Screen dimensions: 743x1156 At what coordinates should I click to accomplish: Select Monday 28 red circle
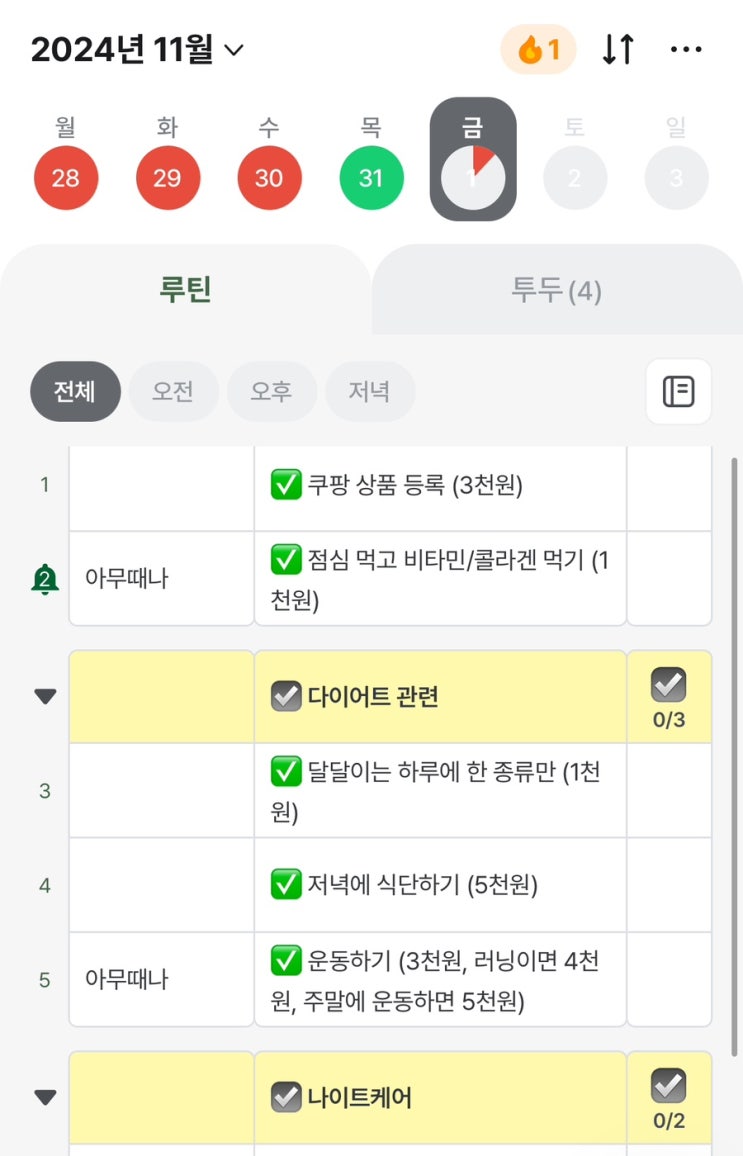click(x=66, y=180)
